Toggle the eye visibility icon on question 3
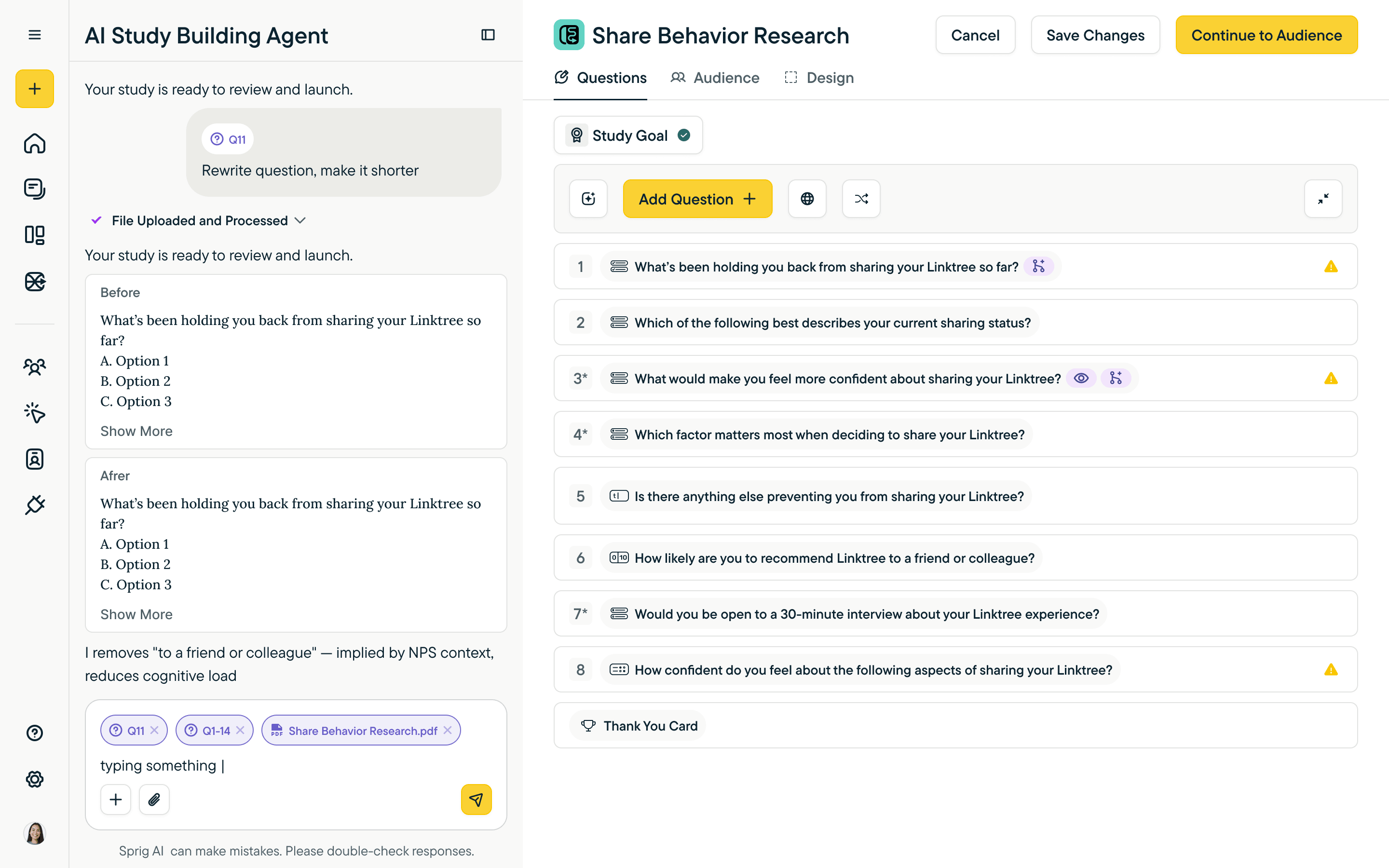 tap(1081, 378)
